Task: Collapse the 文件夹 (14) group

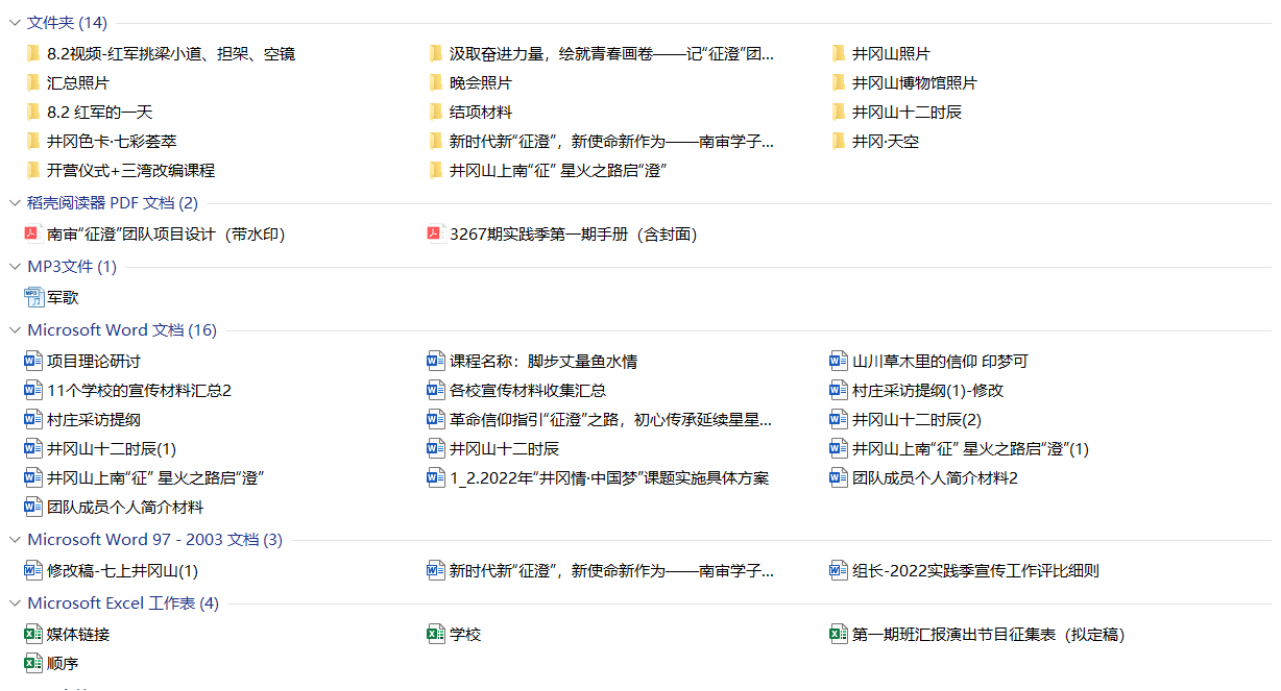Action: [15, 23]
